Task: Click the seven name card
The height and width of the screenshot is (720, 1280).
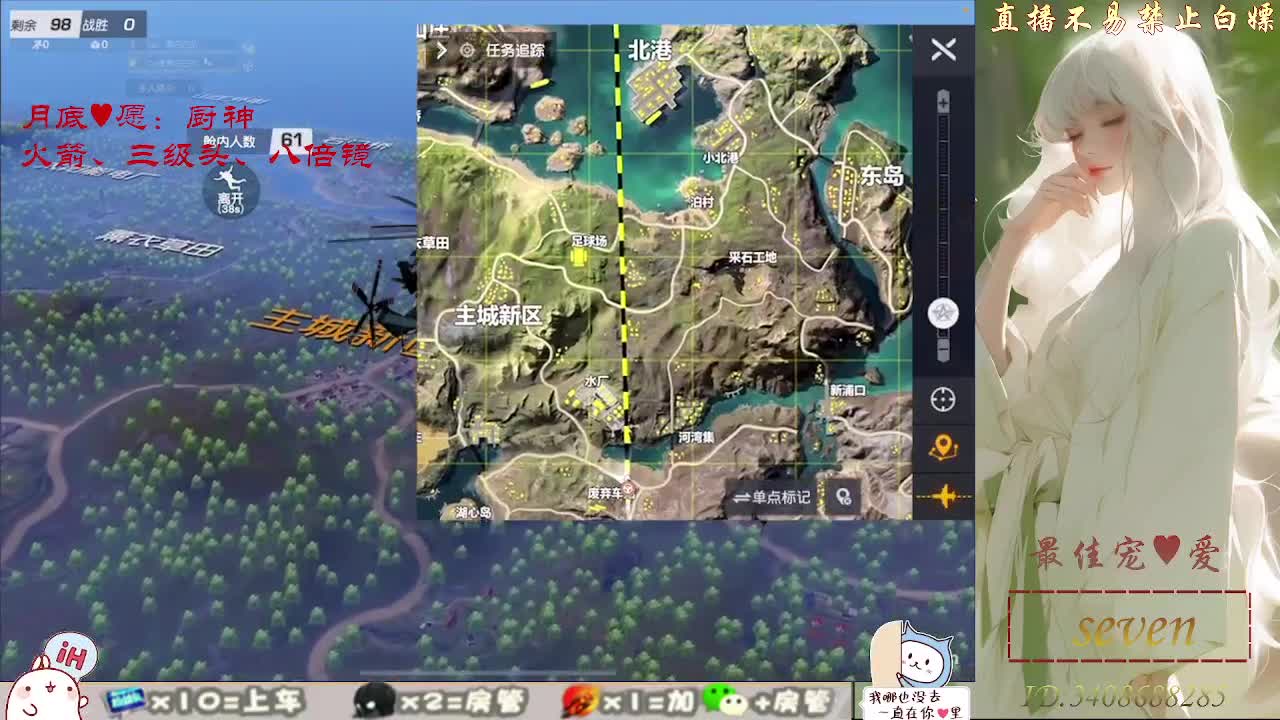Action: coord(1129,627)
